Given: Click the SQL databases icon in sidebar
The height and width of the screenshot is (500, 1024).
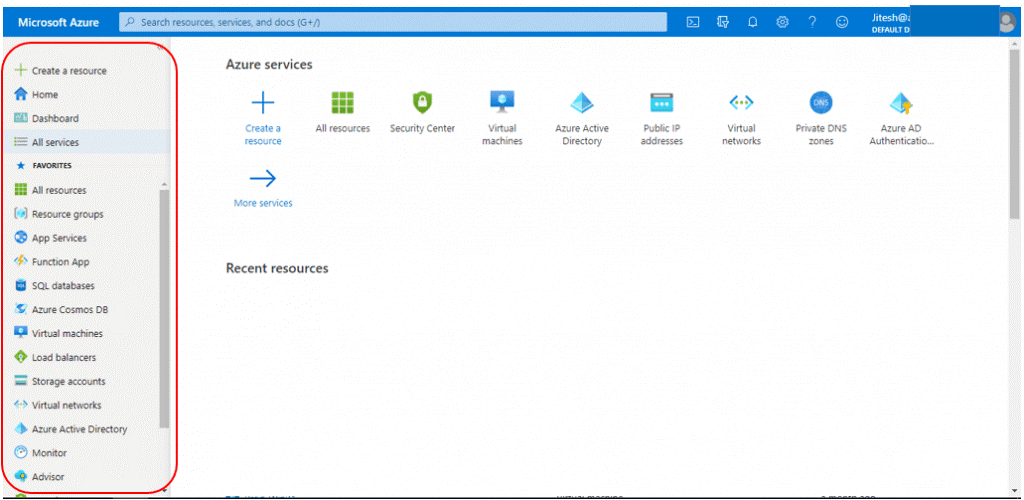Looking at the screenshot, I should (x=21, y=286).
